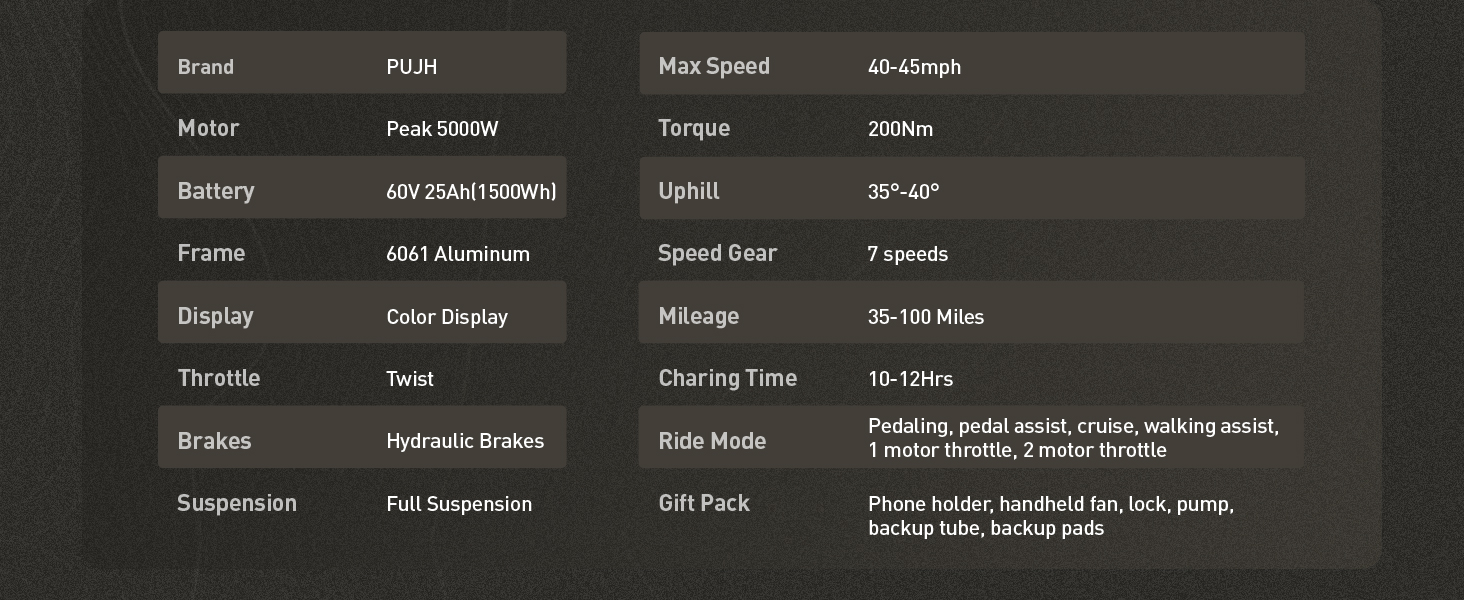The image size is (1464, 600).
Task: Click the Peak 5000W motor value
Action: [x=442, y=129]
